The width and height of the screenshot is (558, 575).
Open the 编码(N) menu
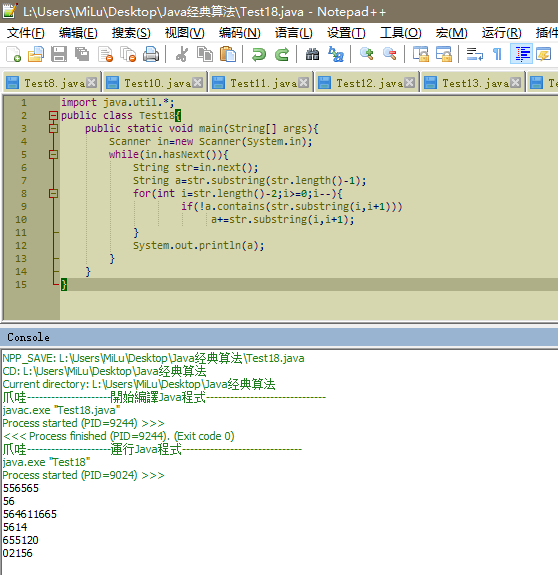(x=239, y=33)
